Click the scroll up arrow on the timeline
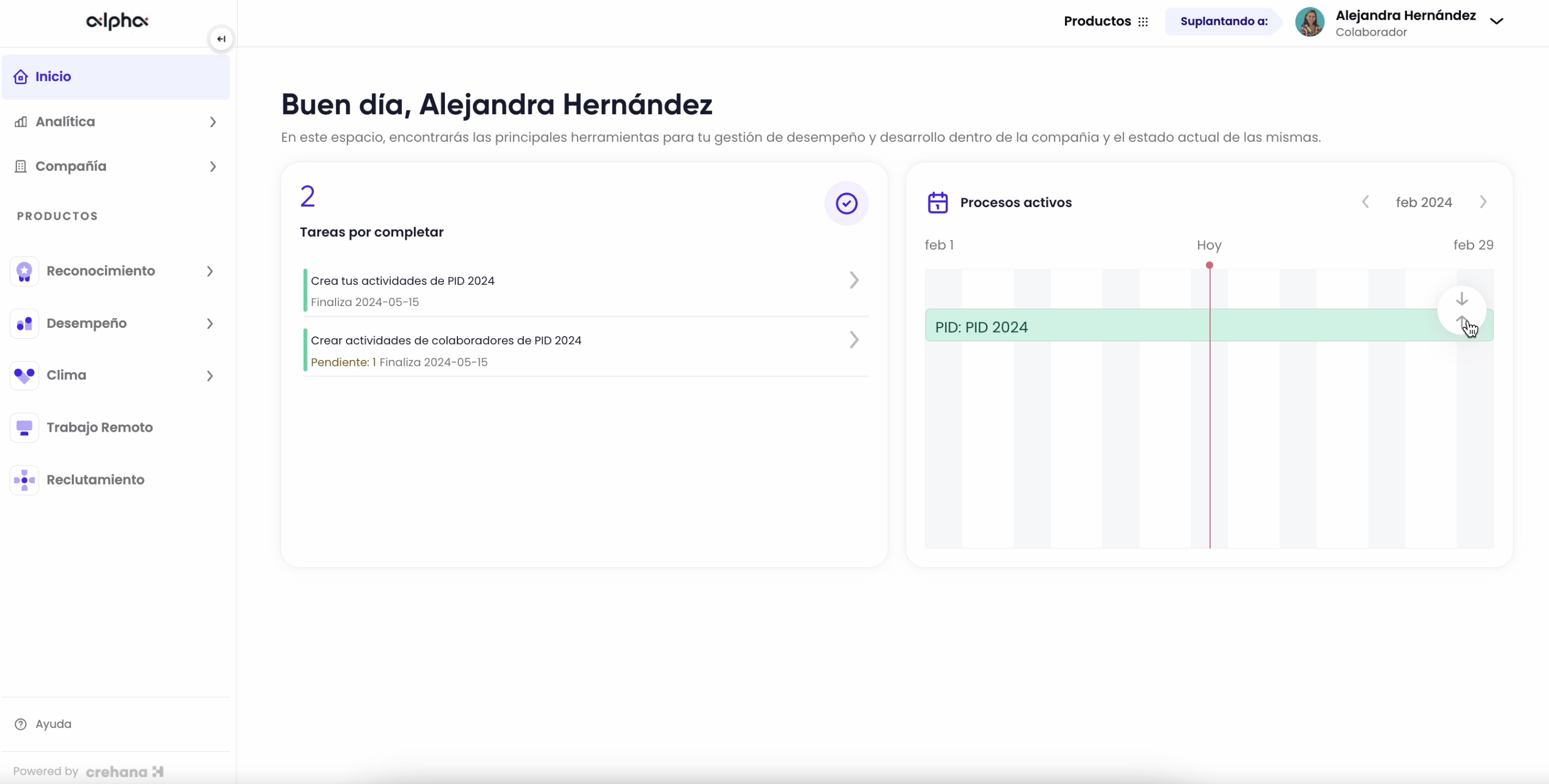1549x784 pixels. (x=1463, y=321)
